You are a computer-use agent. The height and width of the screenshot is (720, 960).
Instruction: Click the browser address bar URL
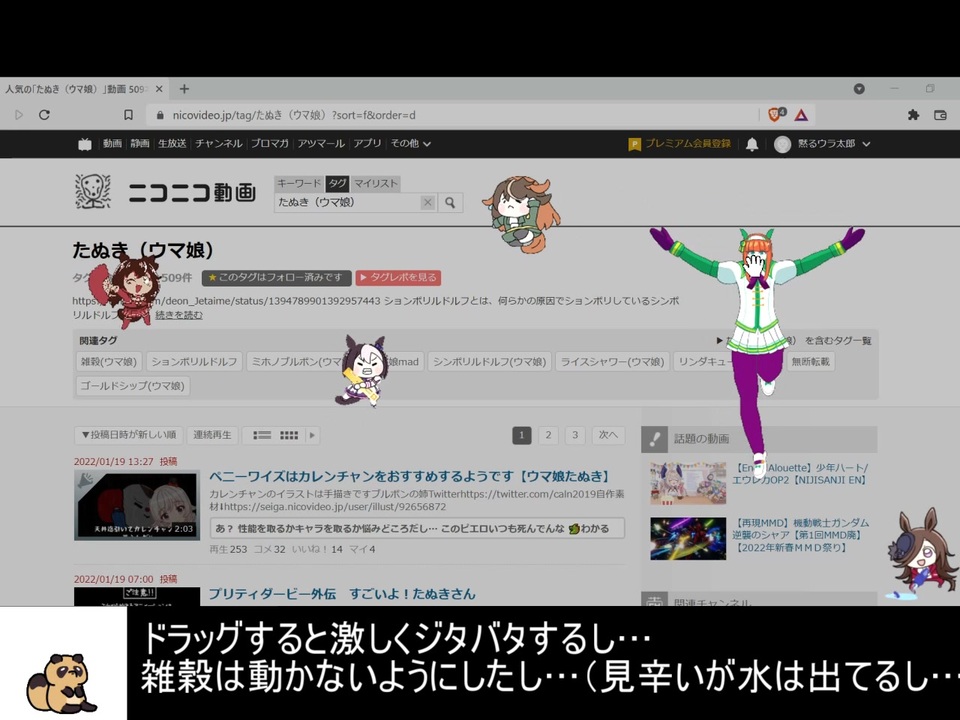click(294, 115)
